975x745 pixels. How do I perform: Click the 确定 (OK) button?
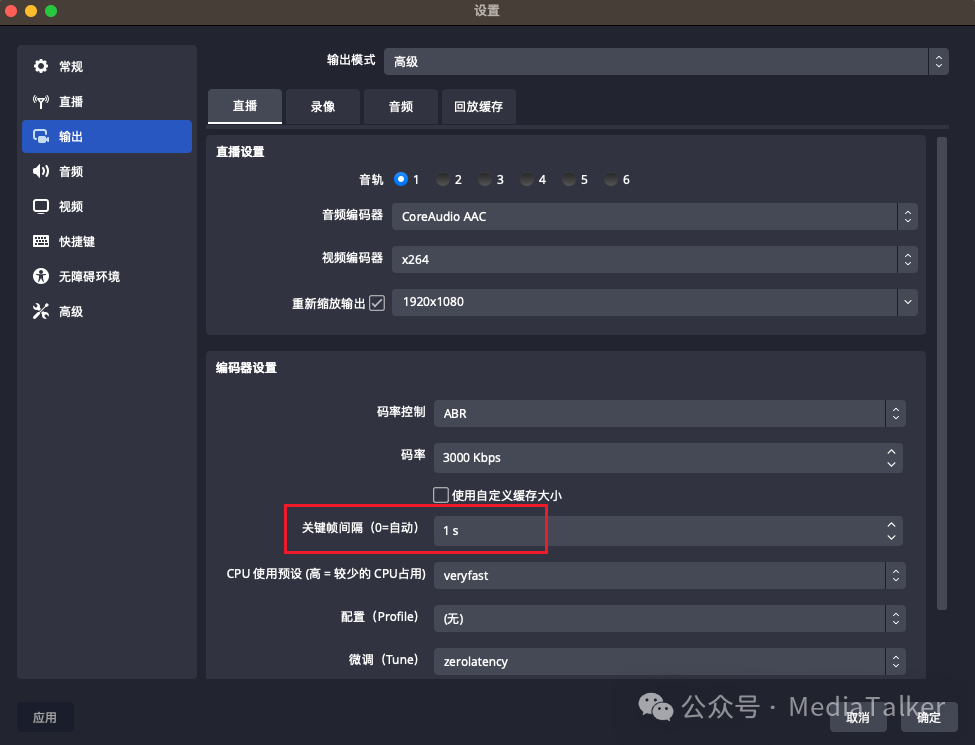[927, 717]
